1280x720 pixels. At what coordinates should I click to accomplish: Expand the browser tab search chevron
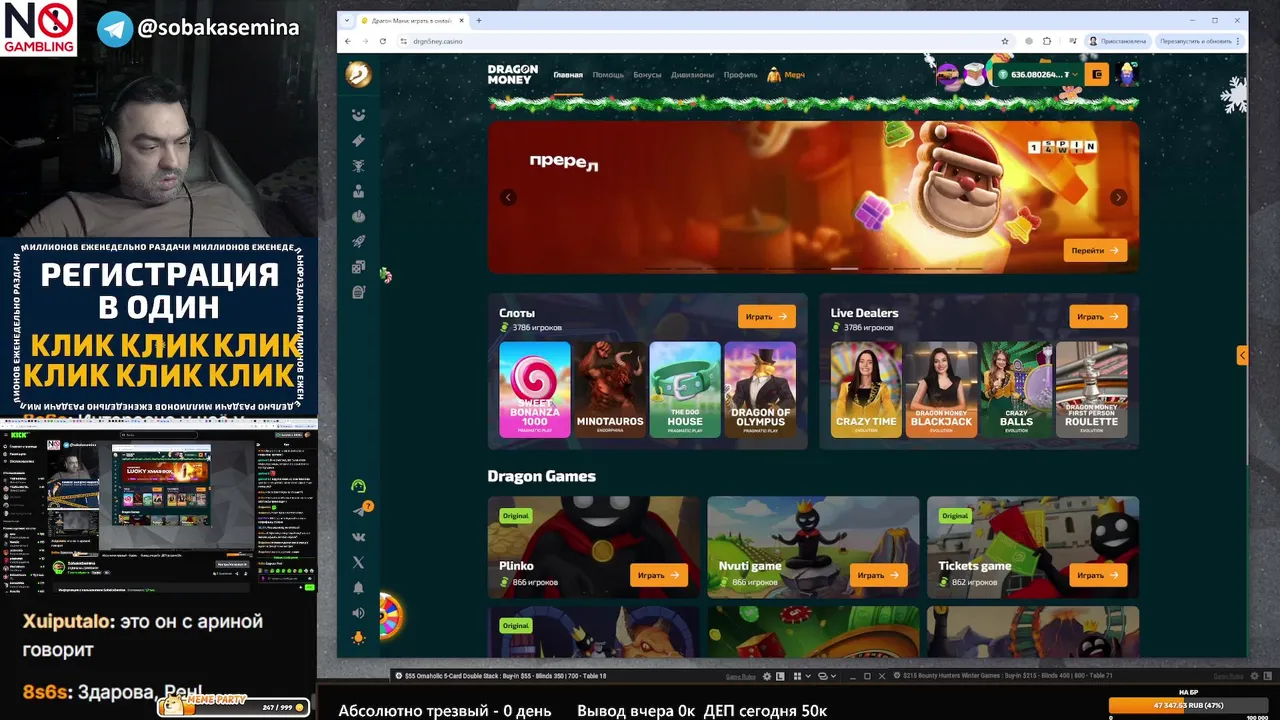coord(345,20)
